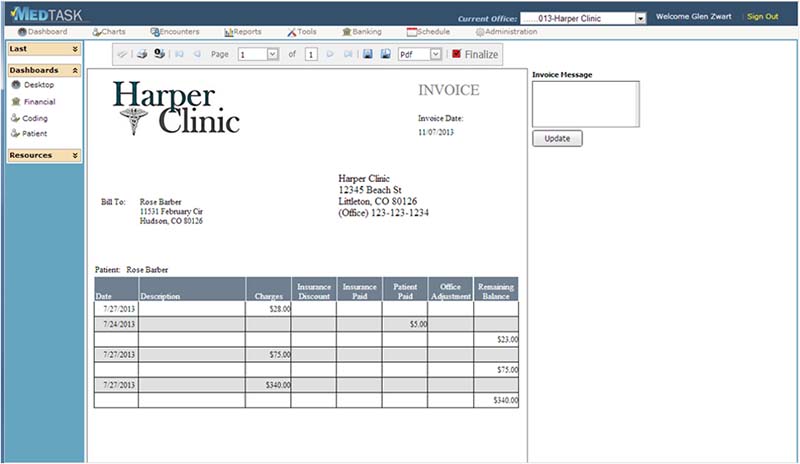
Task: Open the Encounters menu
Action: [174, 32]
